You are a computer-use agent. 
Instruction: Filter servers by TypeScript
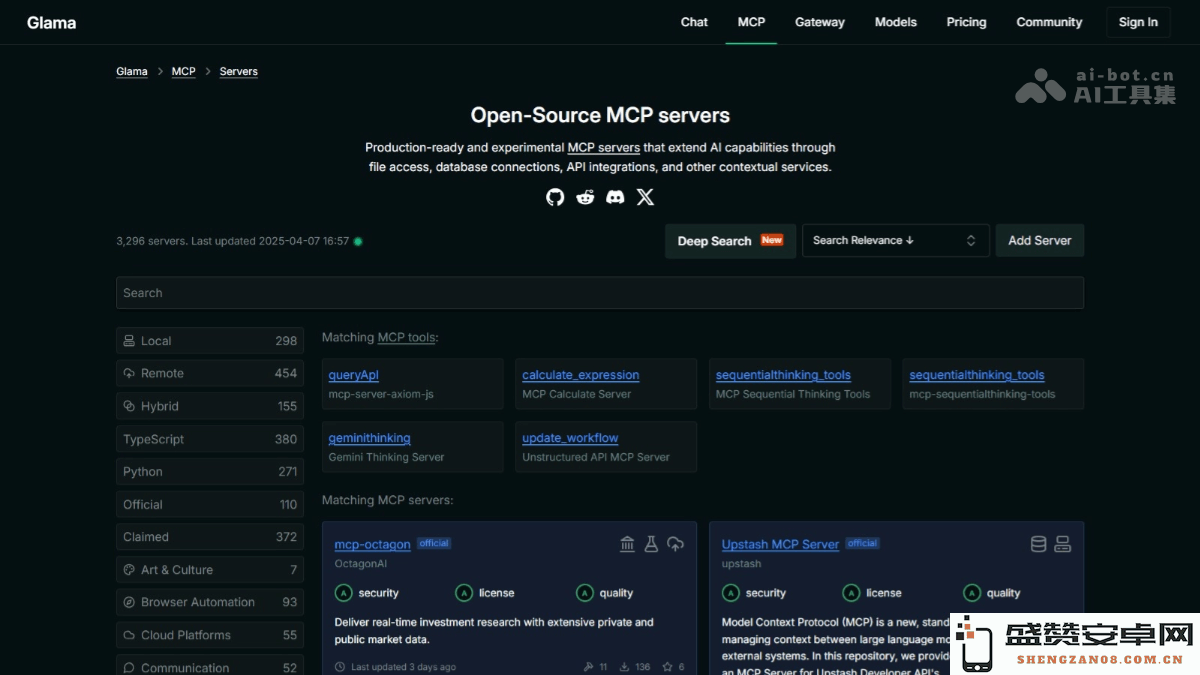point(210,439)
